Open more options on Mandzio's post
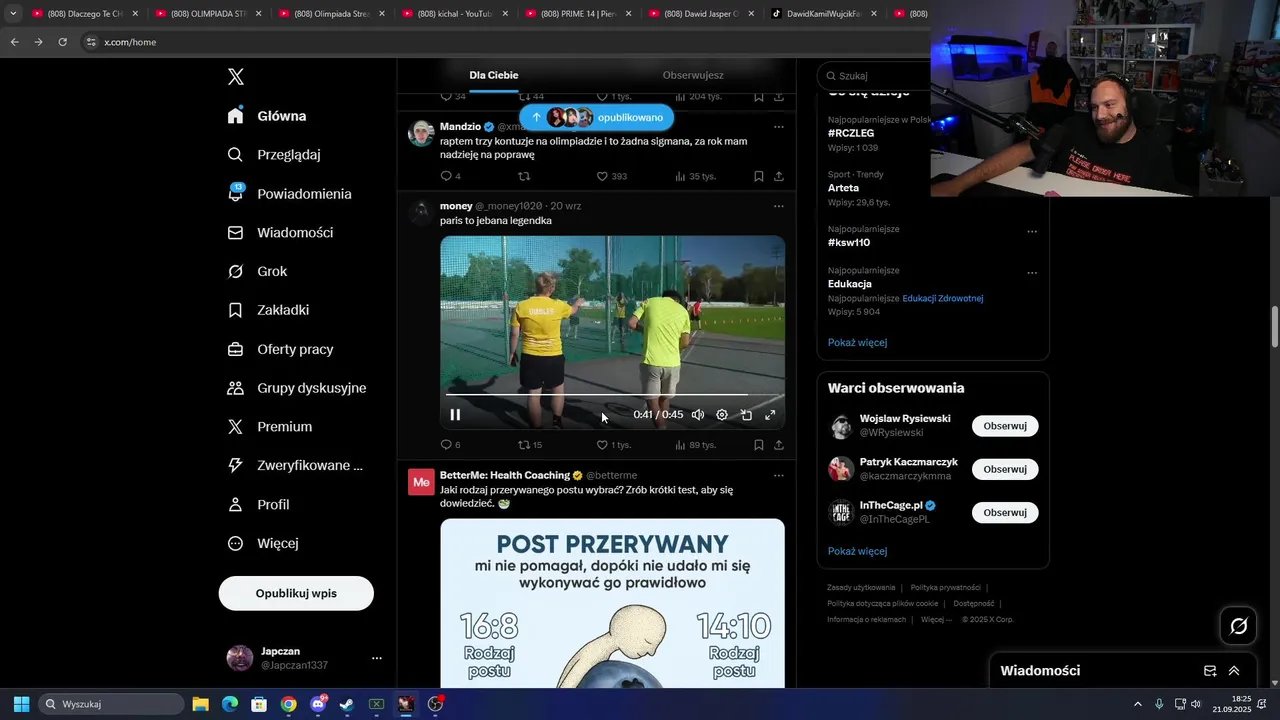Image resolution: width=1280 pixels, height=720 pixels. point(779,127)
